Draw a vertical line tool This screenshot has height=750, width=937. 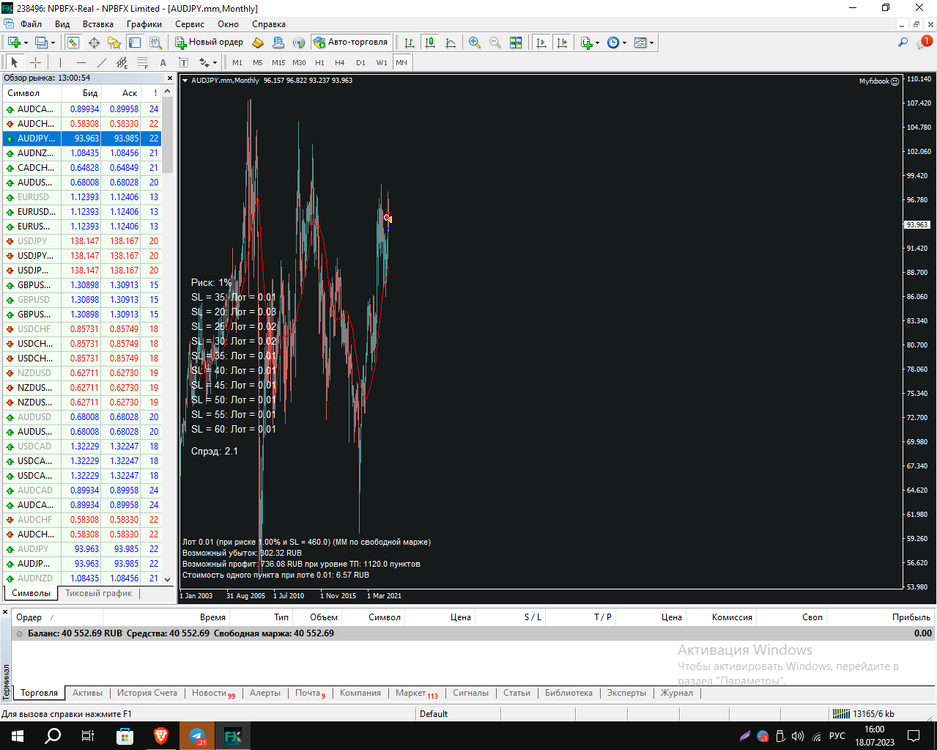click(x=60, y=62)
